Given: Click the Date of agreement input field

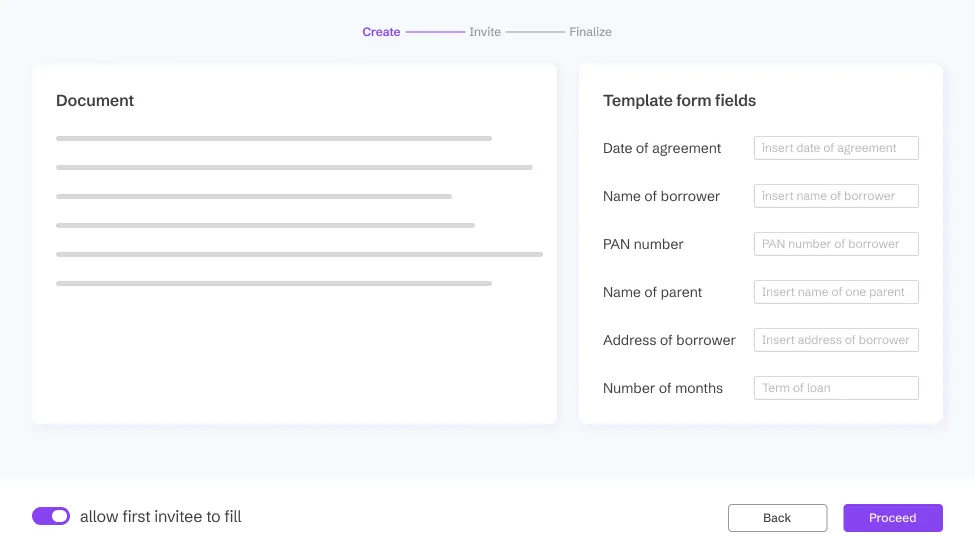Looking at the screenshot, I should 836,148.
